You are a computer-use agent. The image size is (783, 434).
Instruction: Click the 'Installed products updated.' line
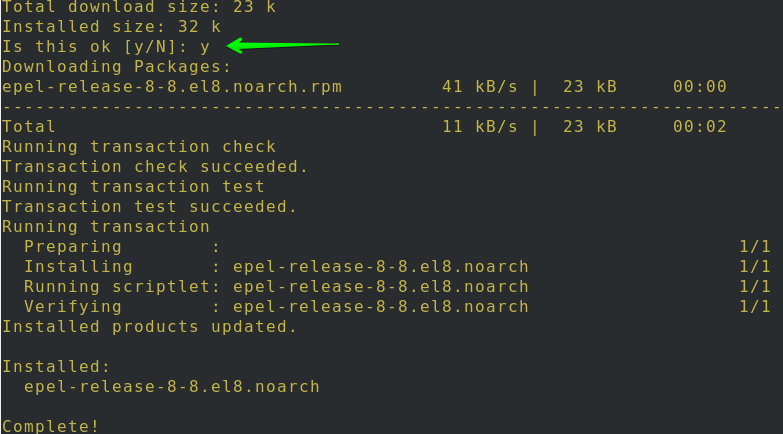[149, 327]
